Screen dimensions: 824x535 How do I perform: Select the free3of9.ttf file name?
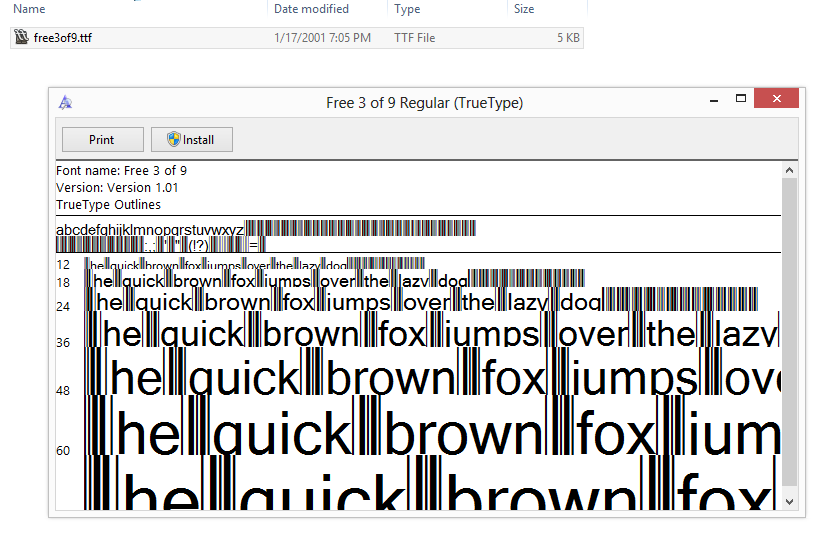[63, 38]
